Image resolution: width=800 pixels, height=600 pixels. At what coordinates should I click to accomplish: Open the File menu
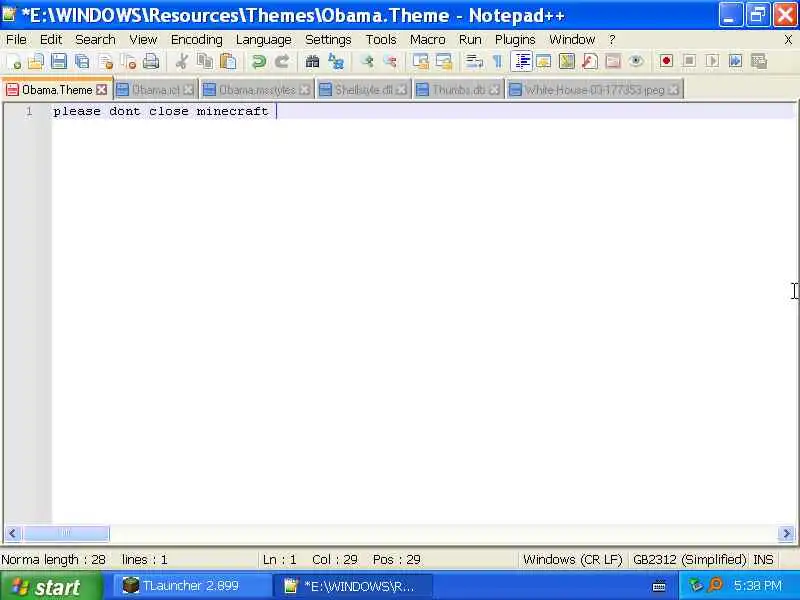(x=16, y=39)
